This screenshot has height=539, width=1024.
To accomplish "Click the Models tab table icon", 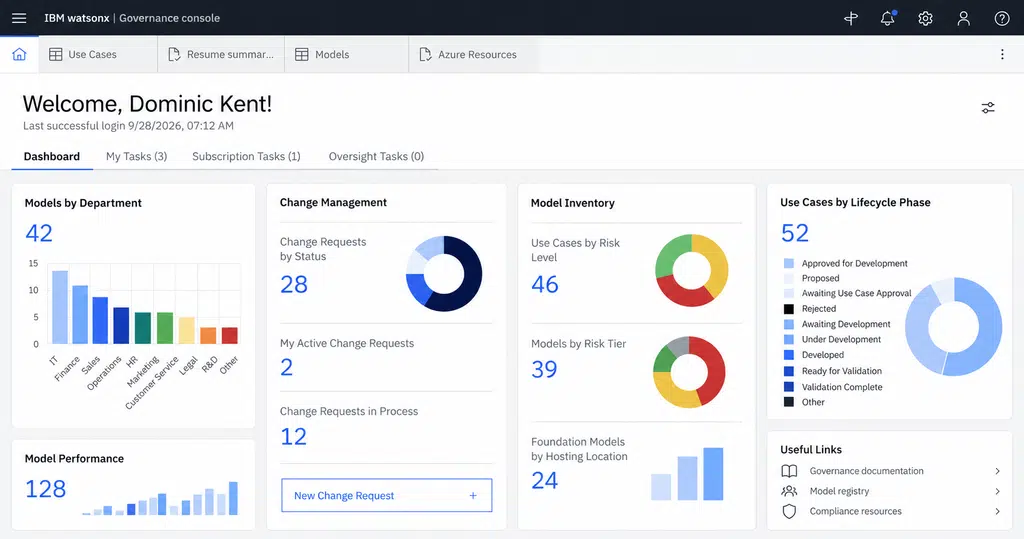I will click(x=302, y=54).
